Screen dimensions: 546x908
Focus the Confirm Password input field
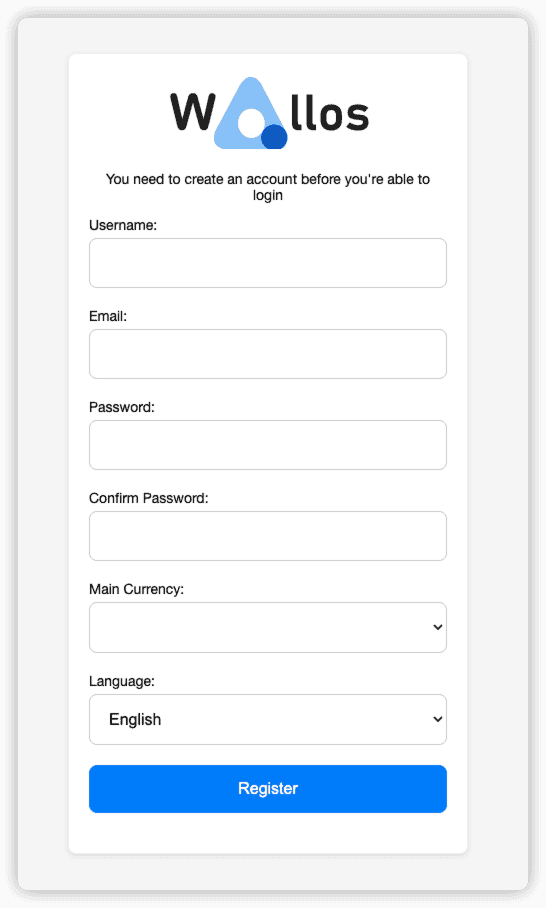pyautogui.click(x=267, y=536)
